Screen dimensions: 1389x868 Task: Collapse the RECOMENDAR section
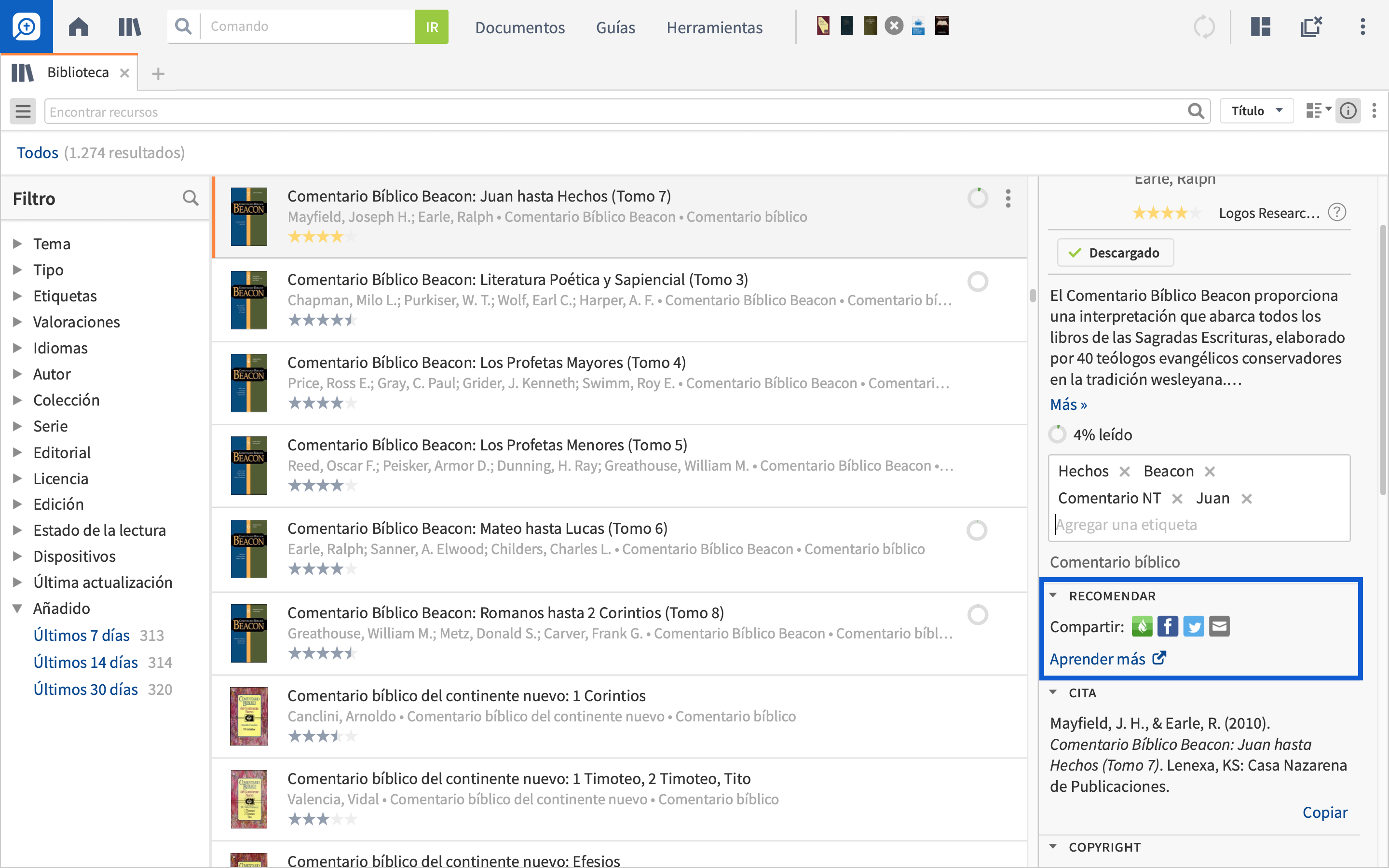(x=1053, y=596)
